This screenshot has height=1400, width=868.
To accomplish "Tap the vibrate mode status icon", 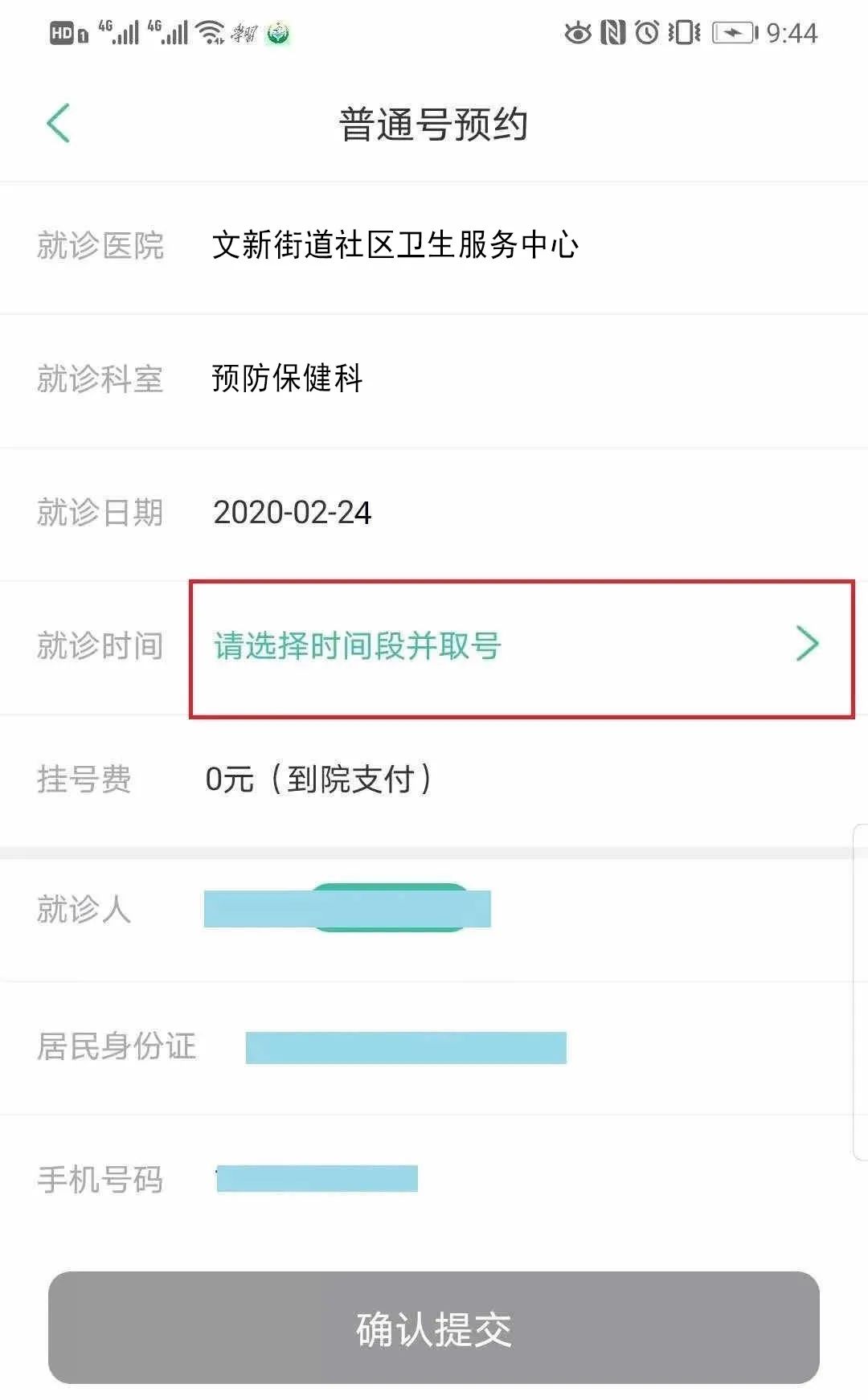I will 684,33.
